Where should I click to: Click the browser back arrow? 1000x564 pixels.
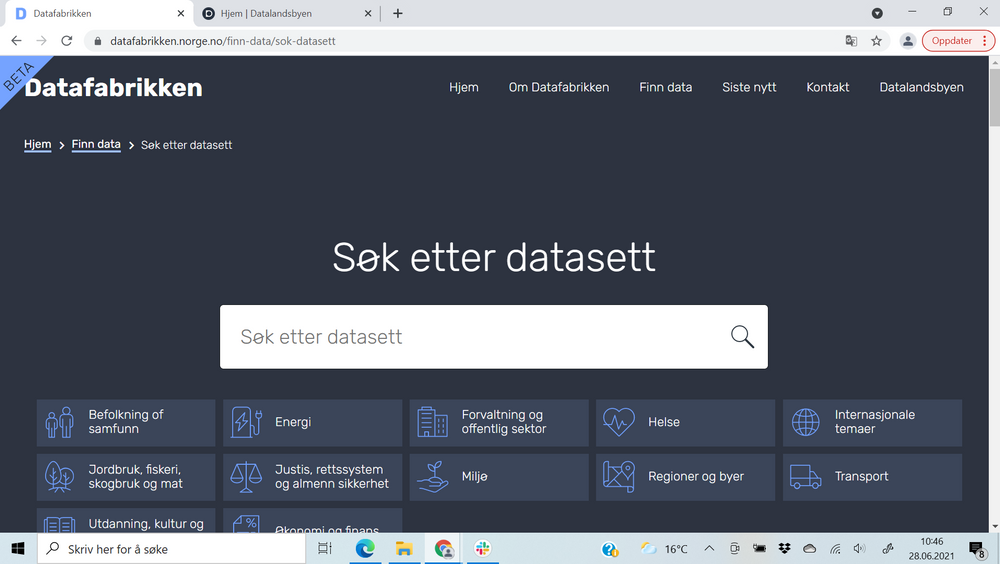click(x=17, y=41)
